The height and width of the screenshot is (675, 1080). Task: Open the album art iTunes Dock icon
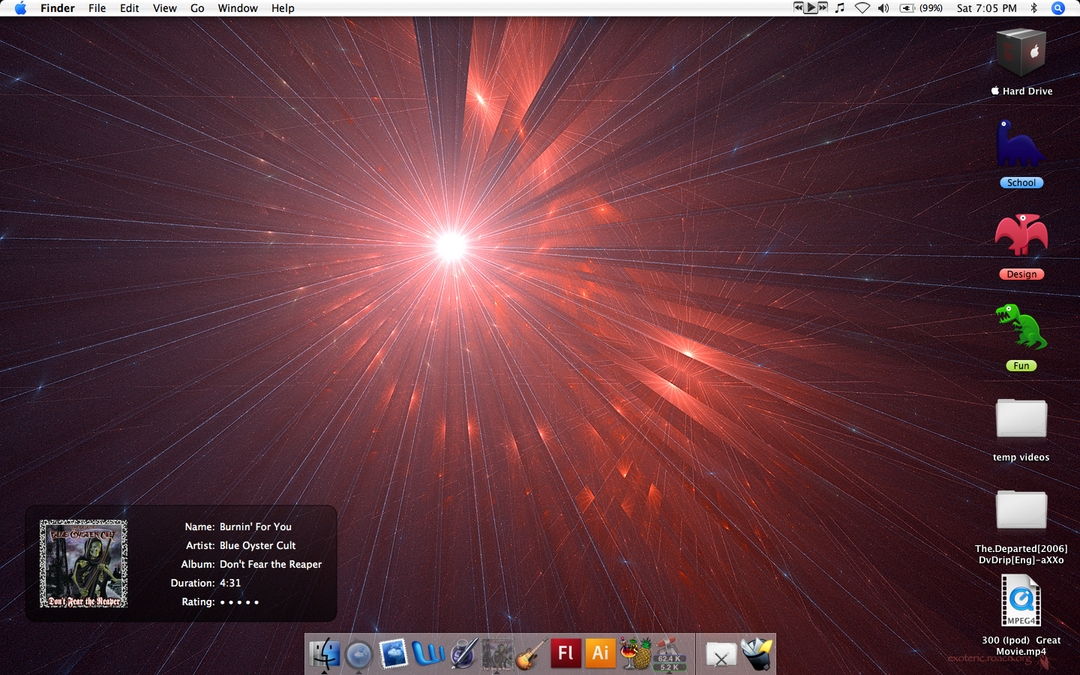pos(497,654)
